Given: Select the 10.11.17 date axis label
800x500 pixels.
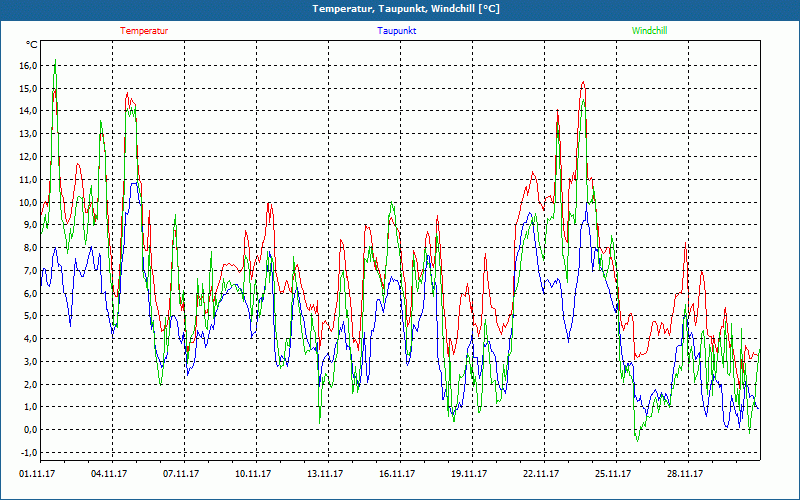Looking at the screenshot, I should click(253, 474).
